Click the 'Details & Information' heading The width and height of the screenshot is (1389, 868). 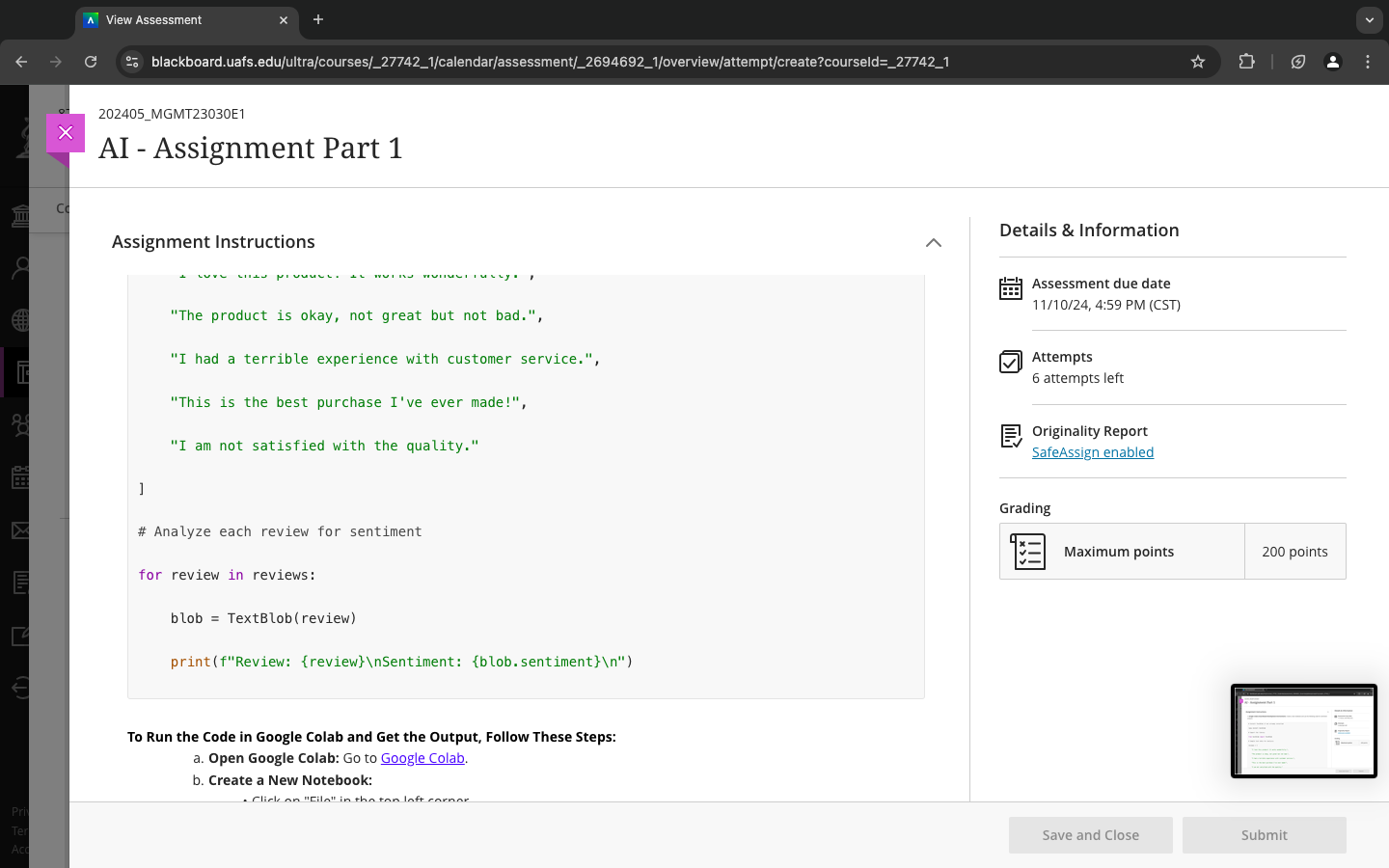tap(1089, 231)
